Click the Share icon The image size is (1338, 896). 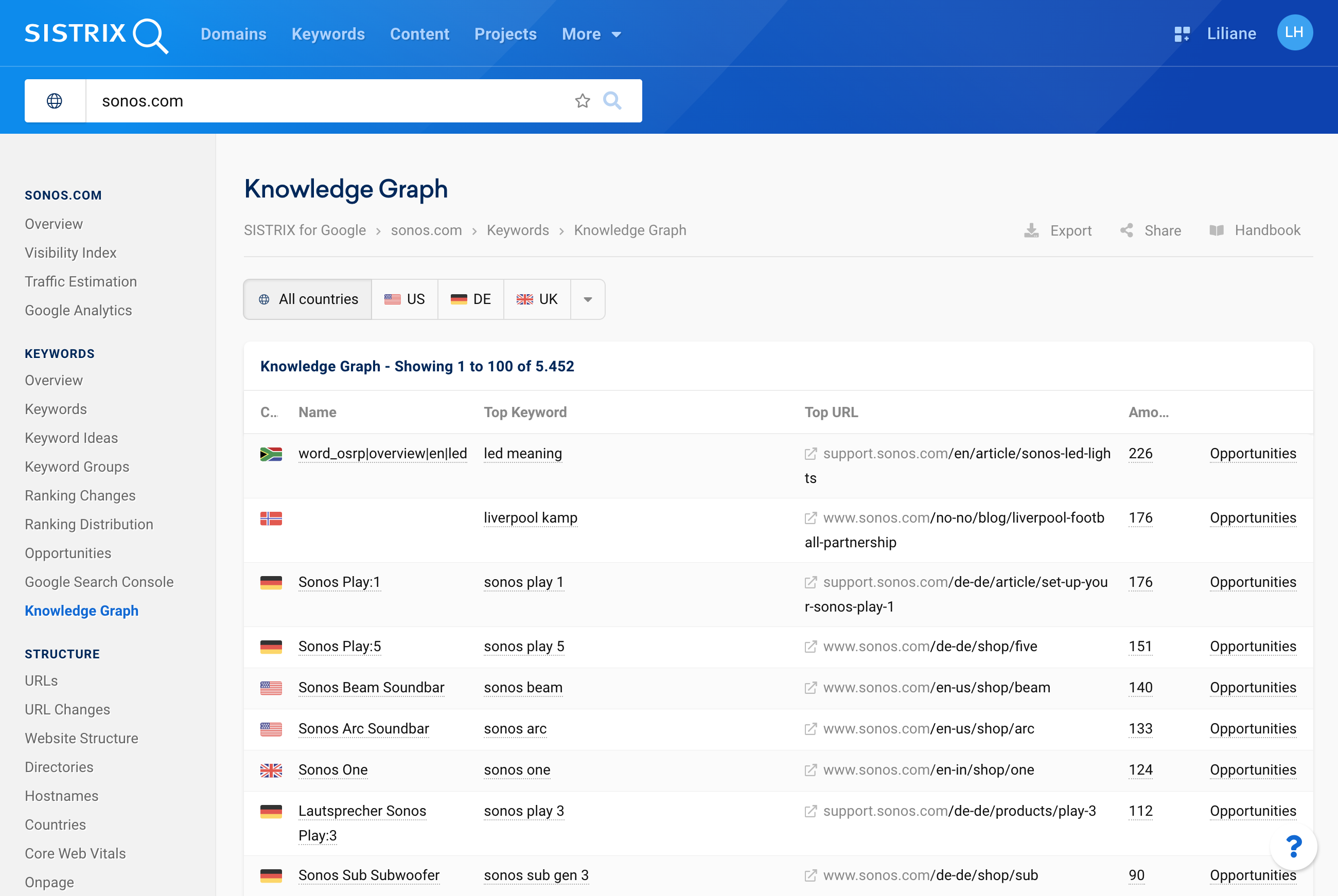click(x=1126, y=230)
